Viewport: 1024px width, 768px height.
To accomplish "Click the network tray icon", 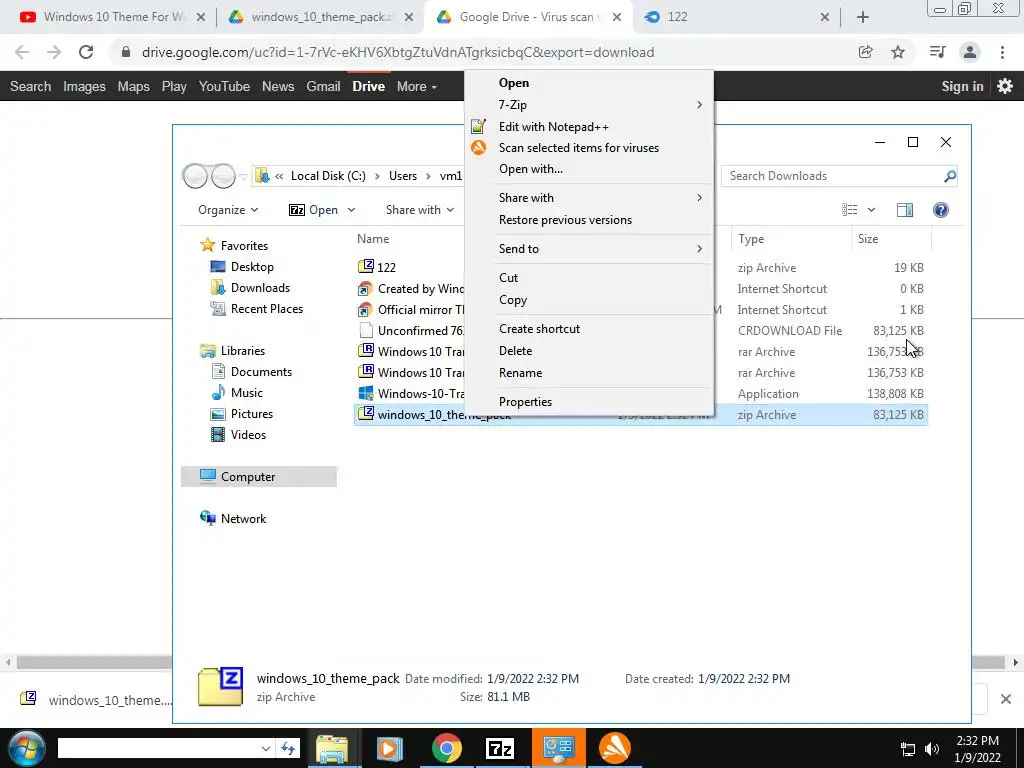I will pyautogui.click(x=908, y=749).
